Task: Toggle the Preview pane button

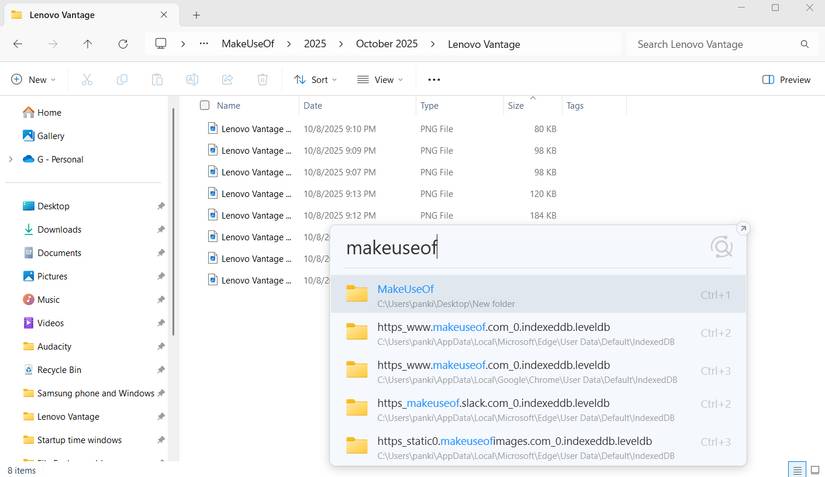Action: [786, 79]
